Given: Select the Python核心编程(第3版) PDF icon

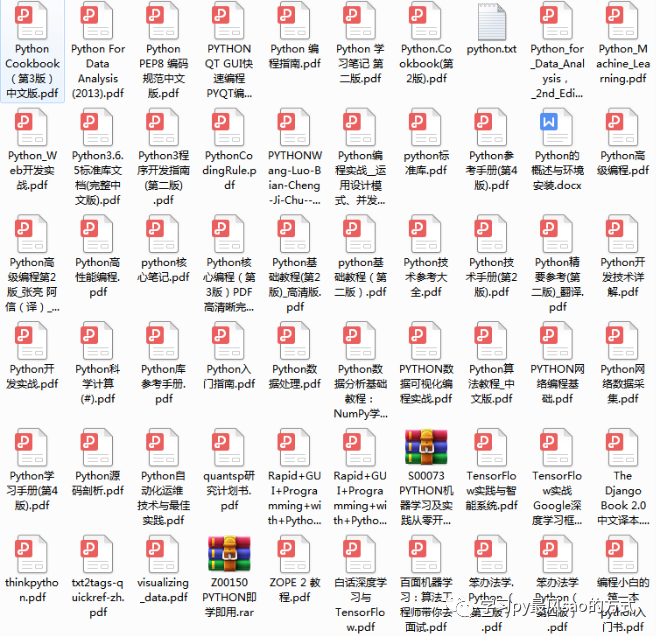Looking at the screenshot, I should coord(229,233).
